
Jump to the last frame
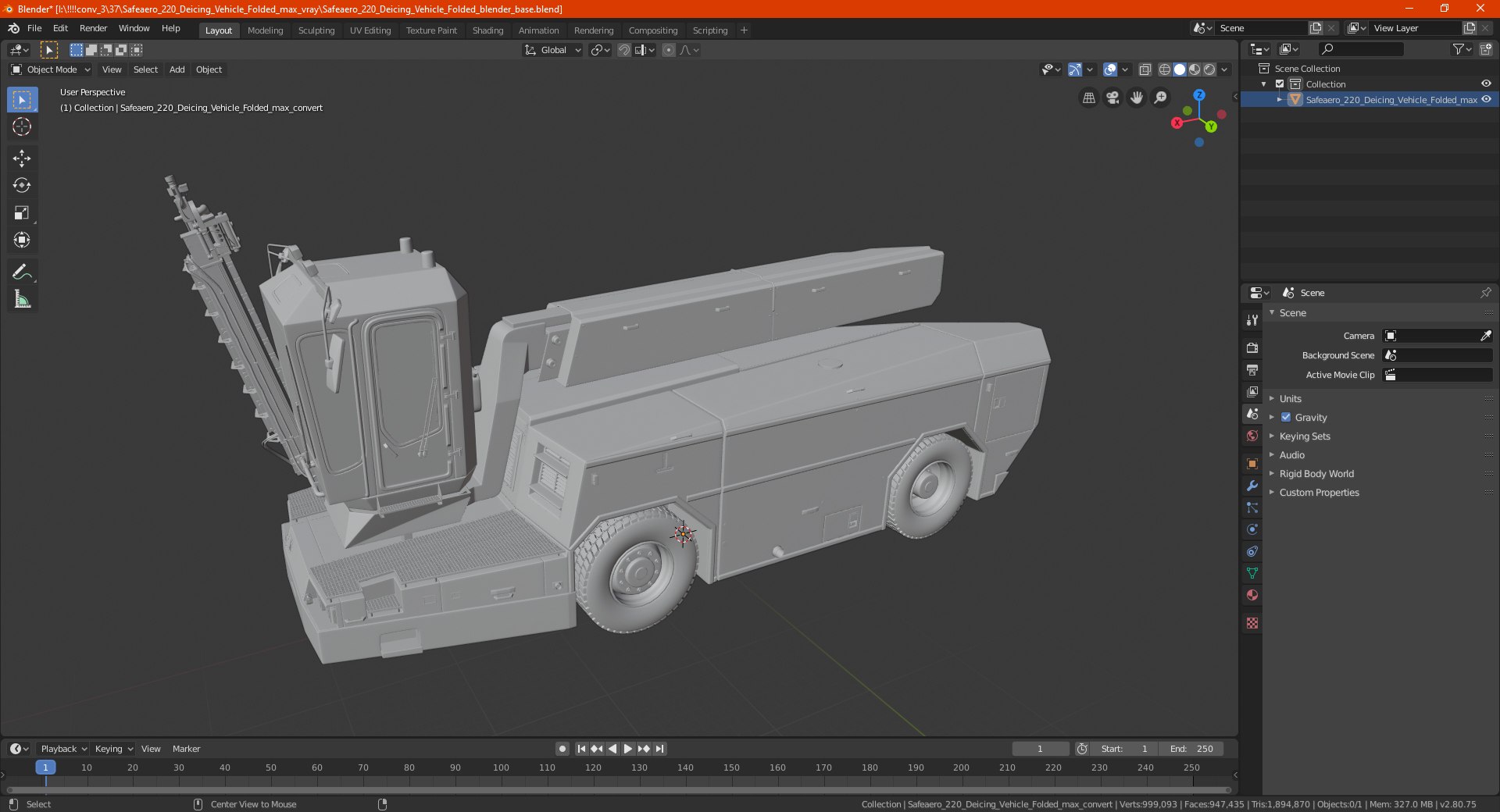(660, 749)
